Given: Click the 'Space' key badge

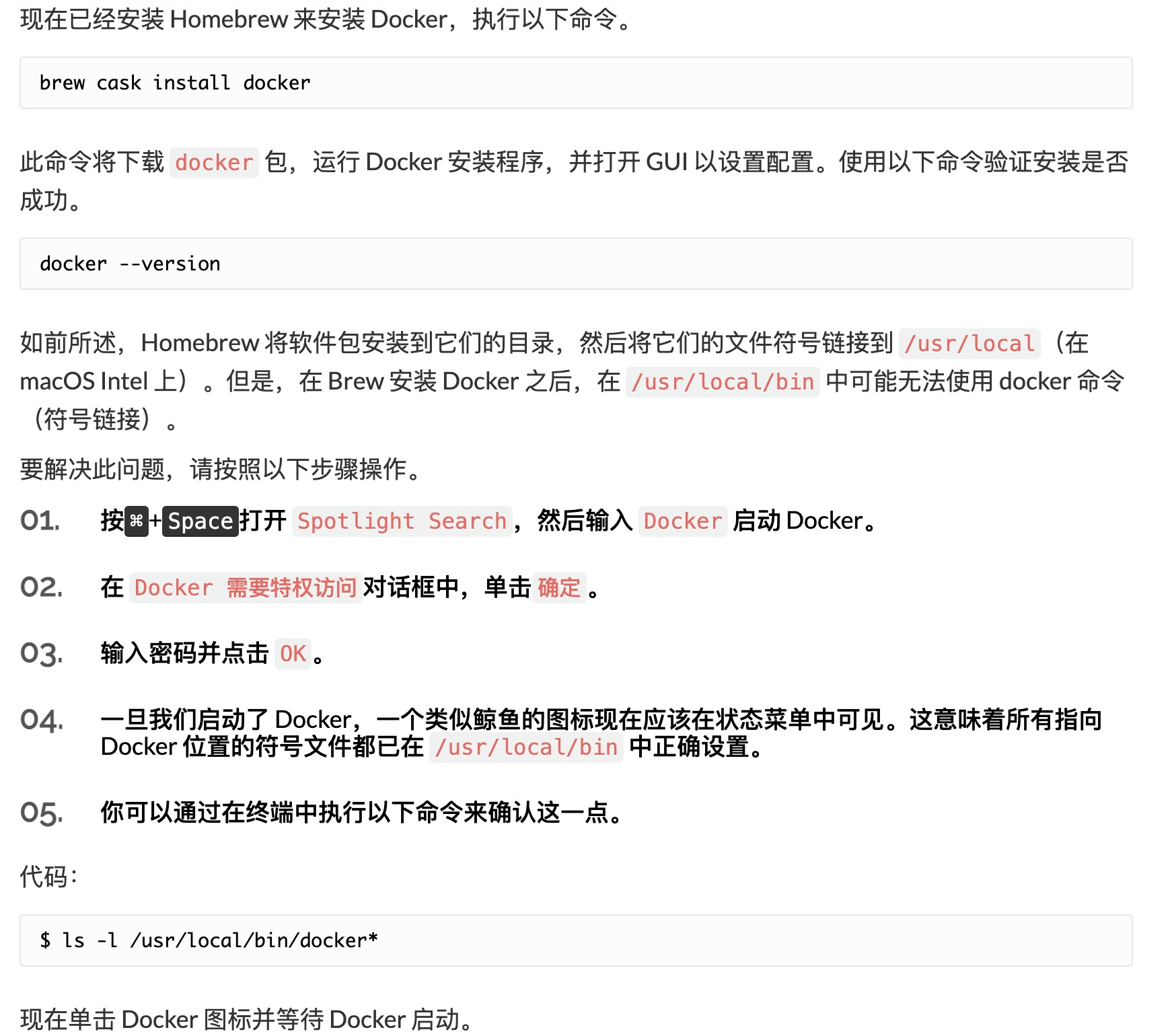Looking at the screenshot, I should (x=200, y=521).
